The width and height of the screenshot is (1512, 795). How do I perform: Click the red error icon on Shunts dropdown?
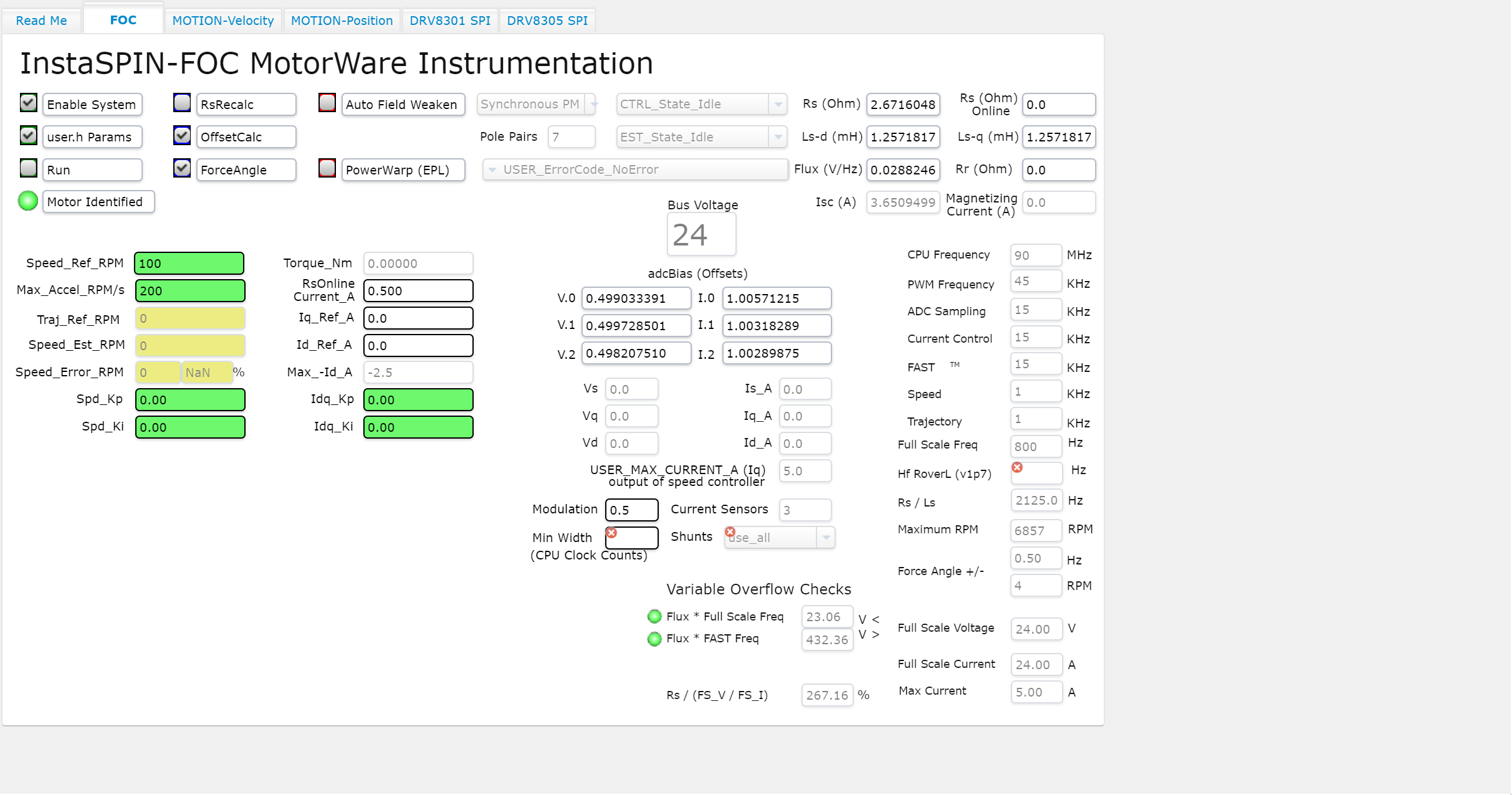pyautogui.click(x=730, y=532)
